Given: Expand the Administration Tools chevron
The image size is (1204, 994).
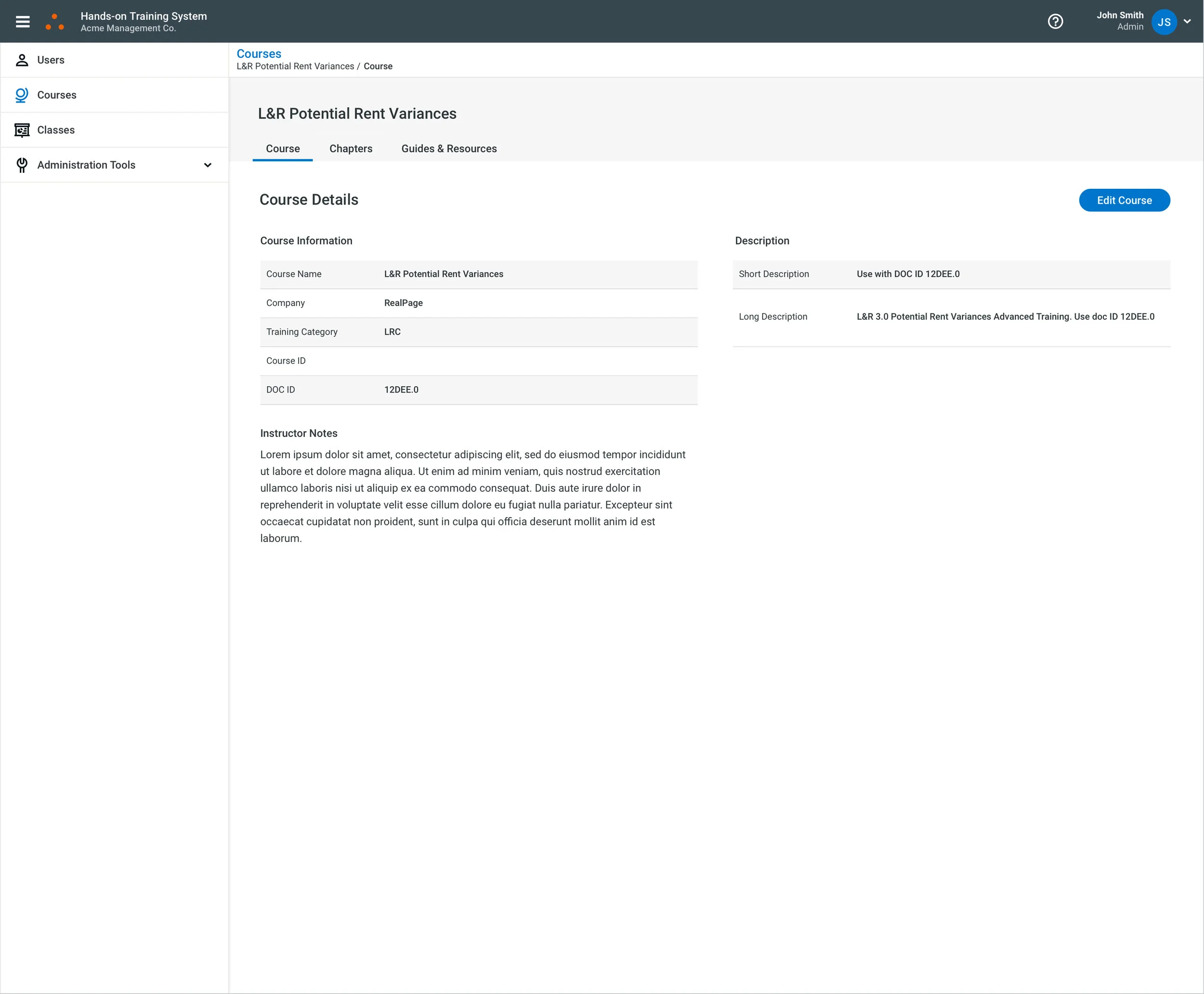Looking at the screenshot, I should pos(208,165).
